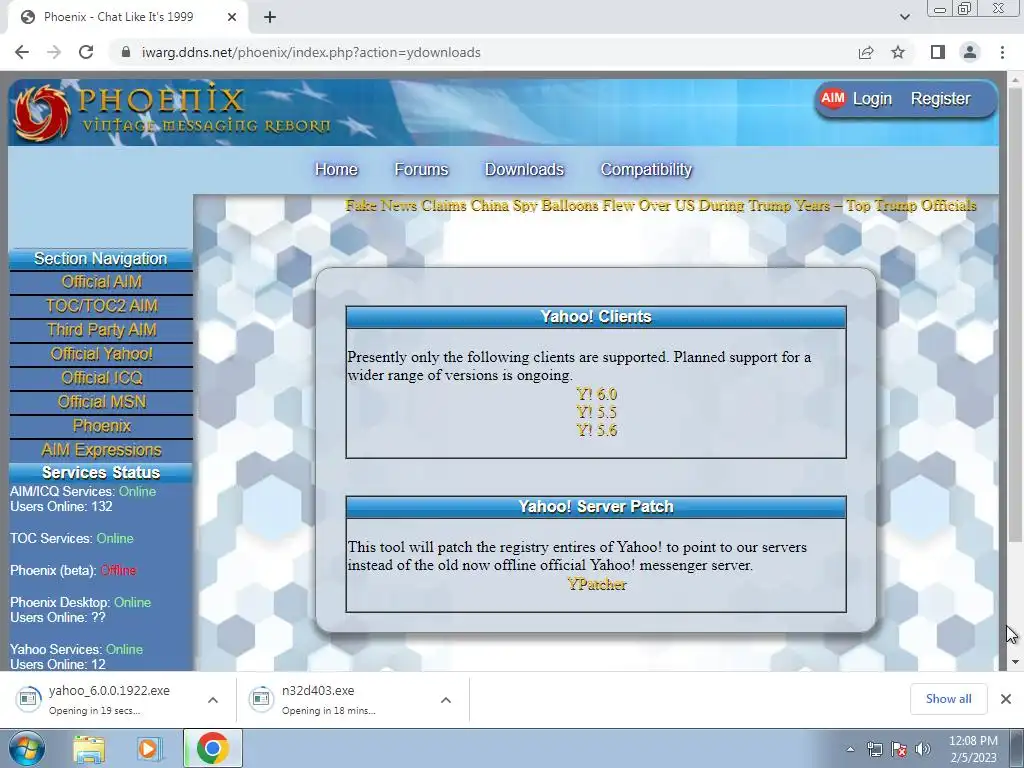The width and height of the screenshot is (1024, 768).
Task: Select Phoenix in section navigation
Action: [101, 426]
